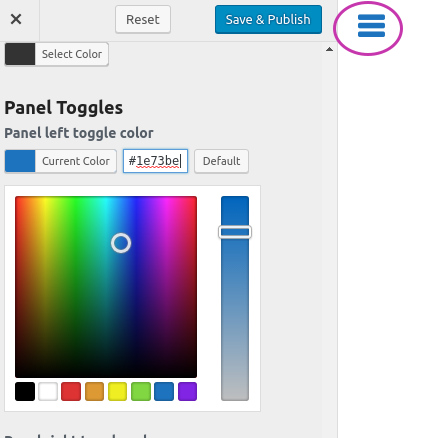Pick the red palette swatch
Screen dimensions: 431x438
(x=71, y=391)
